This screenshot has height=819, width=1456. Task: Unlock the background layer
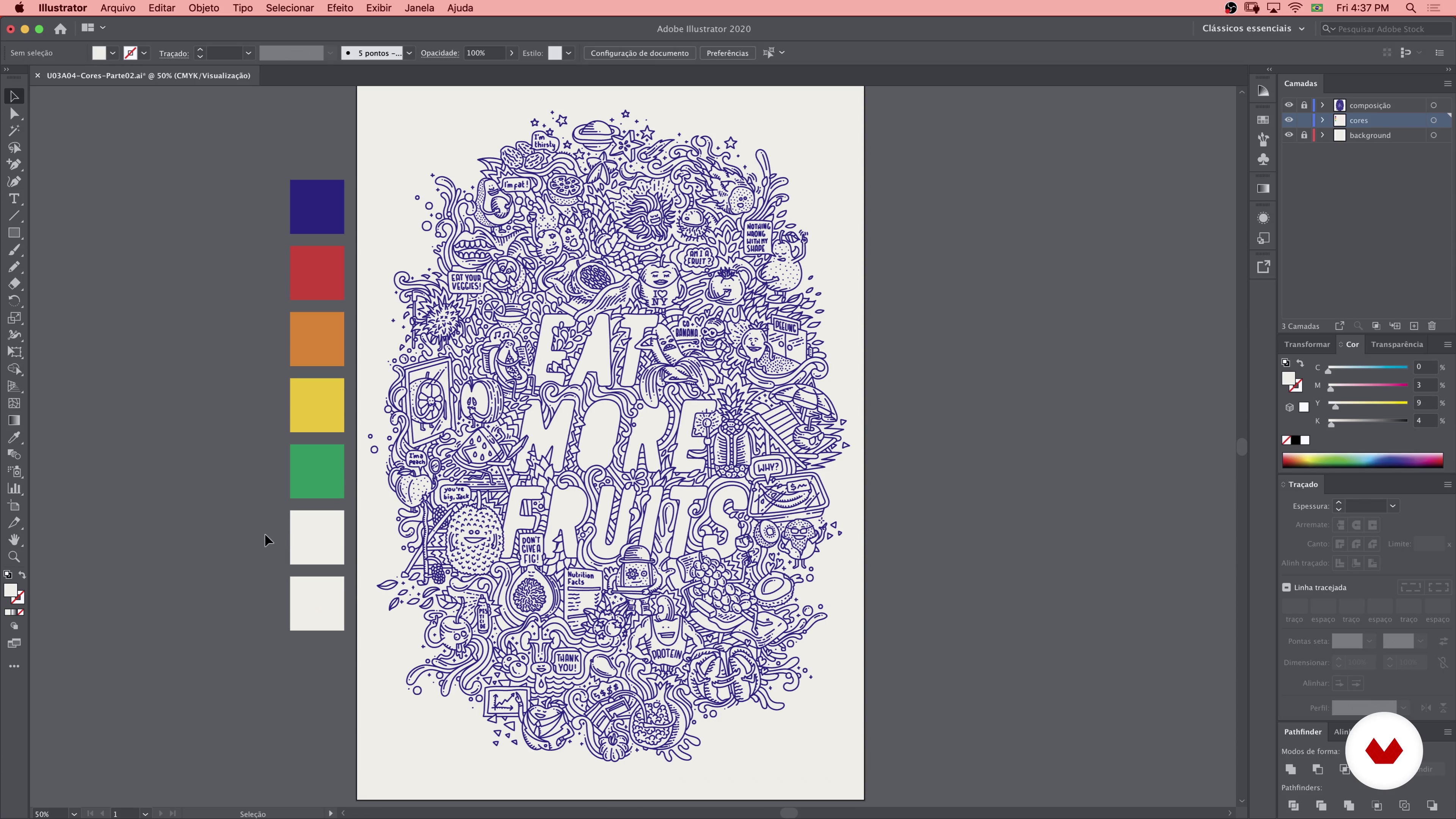point(1304,135)
